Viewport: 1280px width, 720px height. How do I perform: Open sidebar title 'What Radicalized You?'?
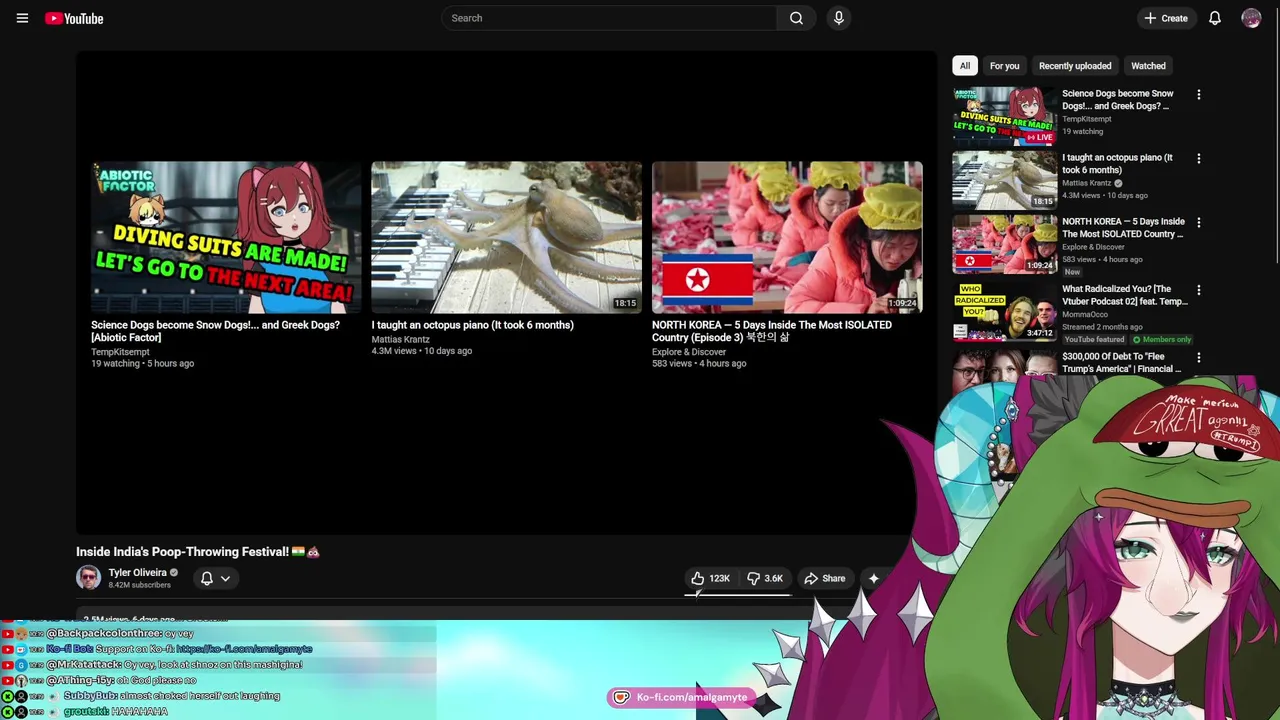coord(1125,295)
